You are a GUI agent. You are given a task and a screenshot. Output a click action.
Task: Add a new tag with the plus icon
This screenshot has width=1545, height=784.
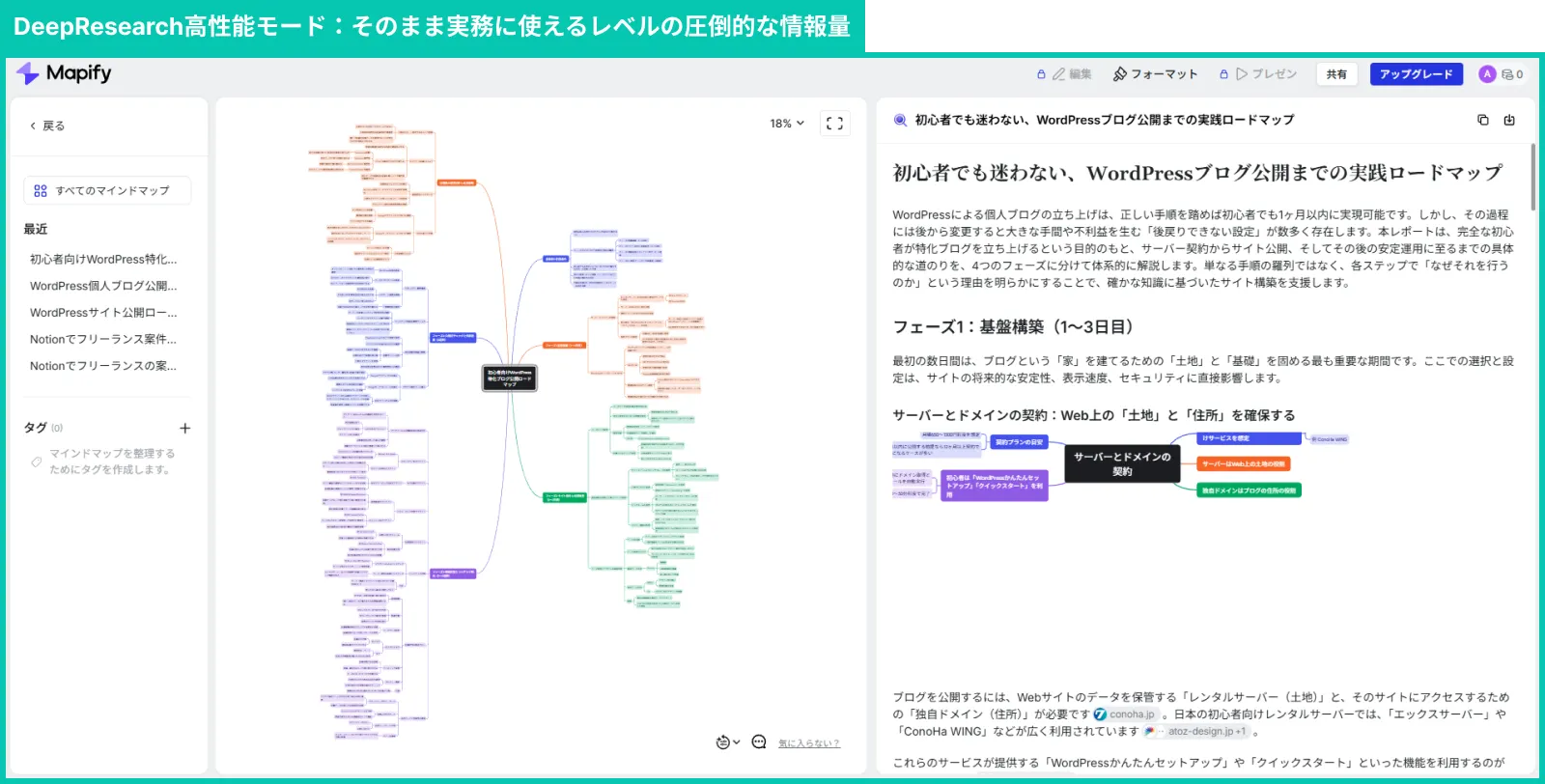click(185, 428)
